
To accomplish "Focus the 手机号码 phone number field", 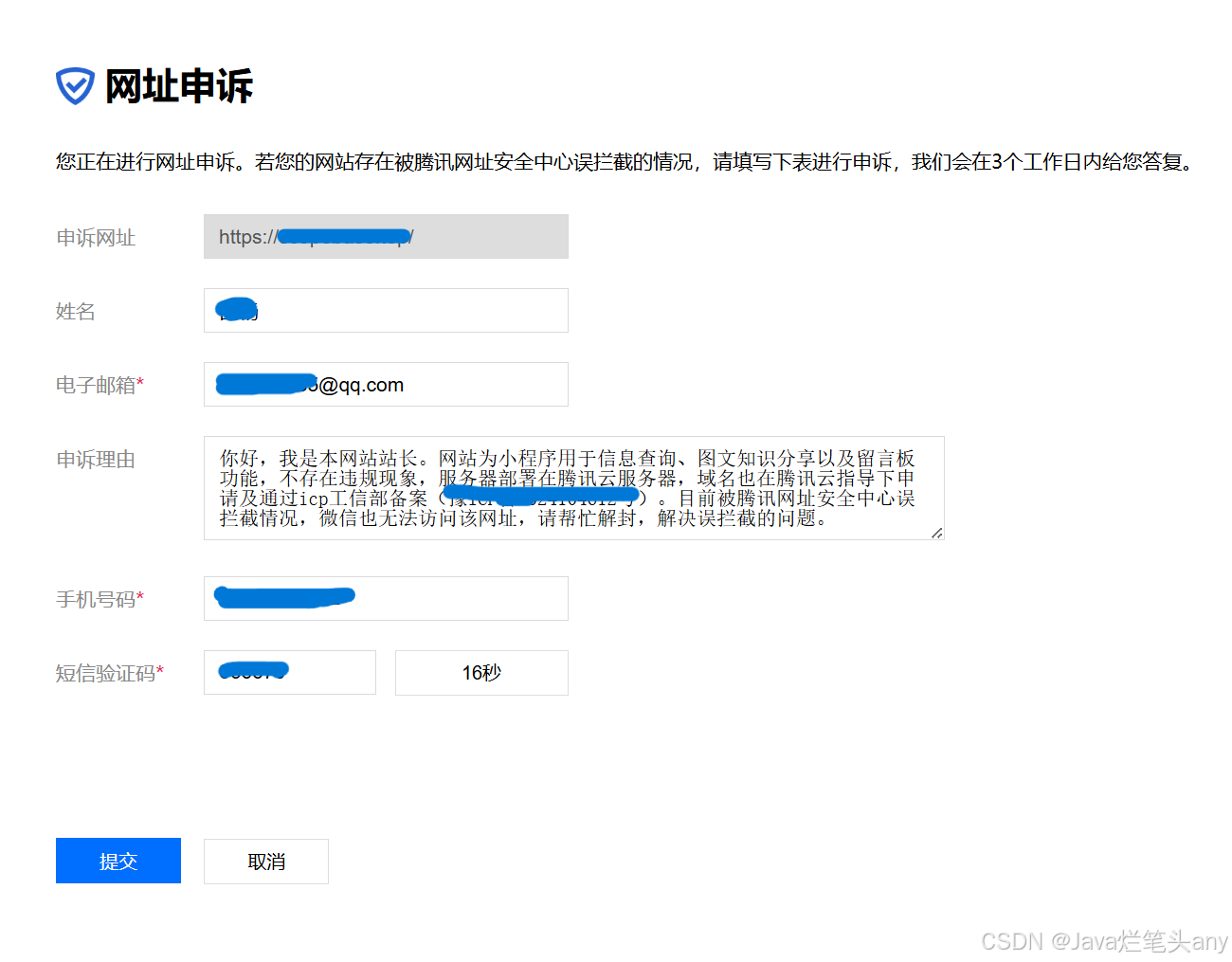I will click(386, 599).
